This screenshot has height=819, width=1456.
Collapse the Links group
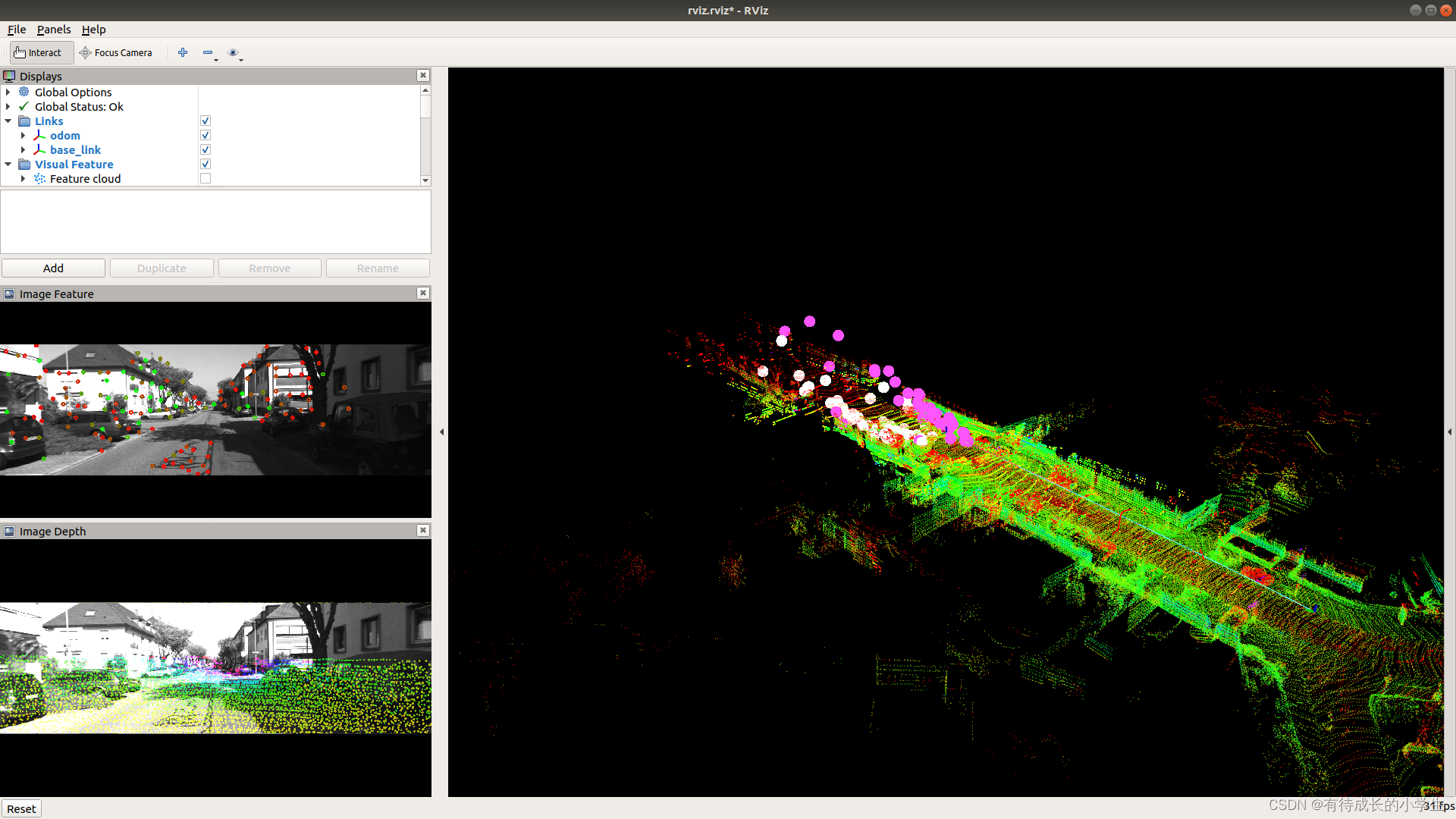8,121
